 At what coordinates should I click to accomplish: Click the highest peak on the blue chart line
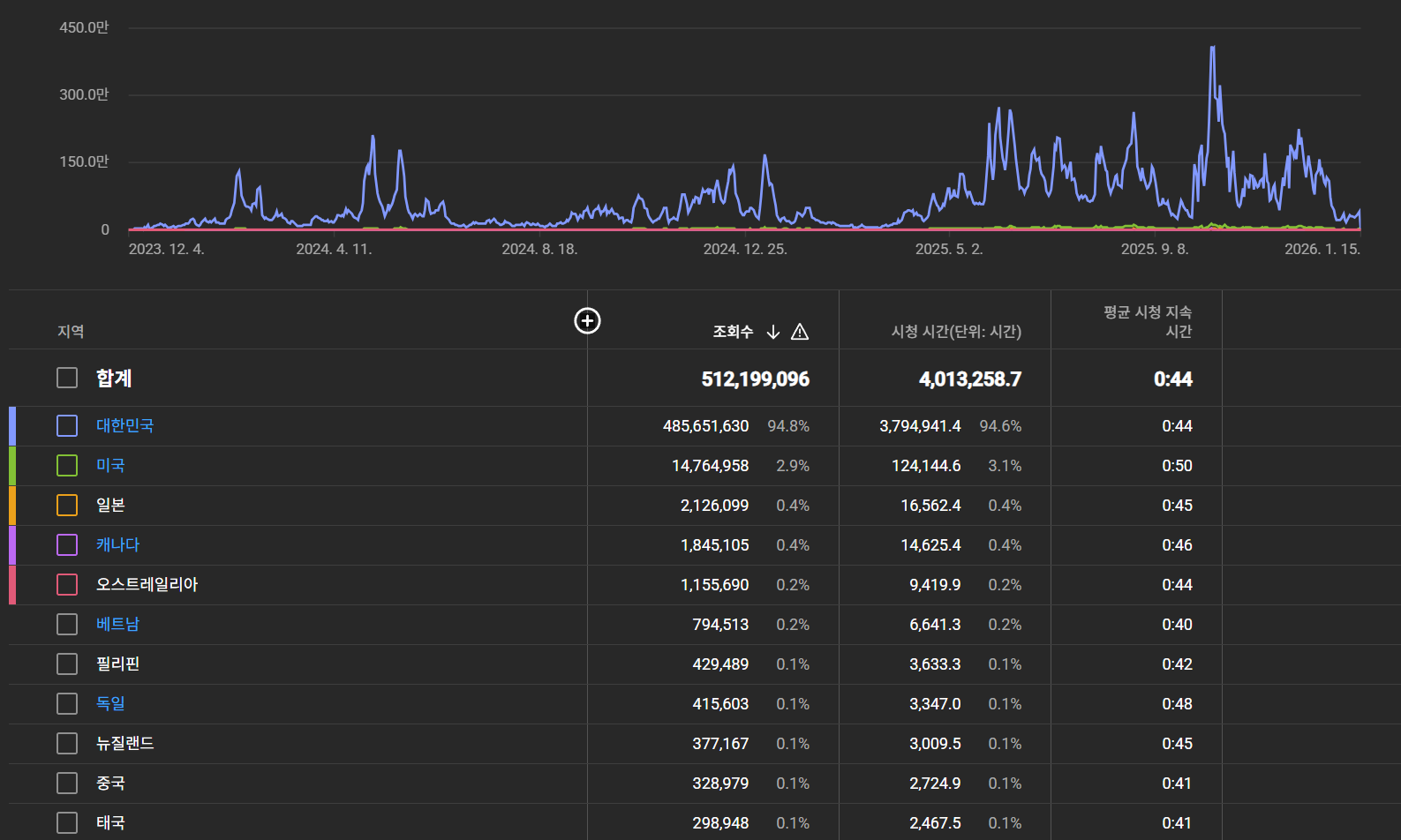click(1212, 48)
